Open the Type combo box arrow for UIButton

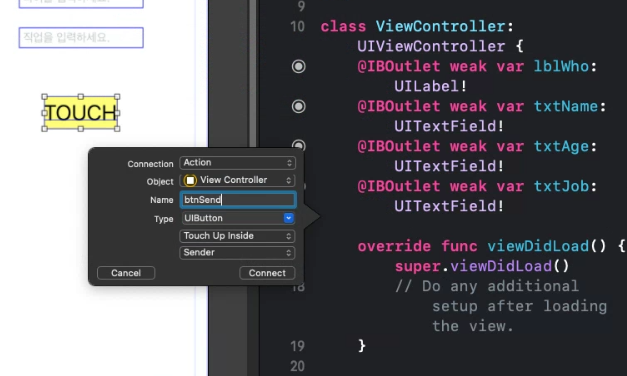[x=288, y=218]
